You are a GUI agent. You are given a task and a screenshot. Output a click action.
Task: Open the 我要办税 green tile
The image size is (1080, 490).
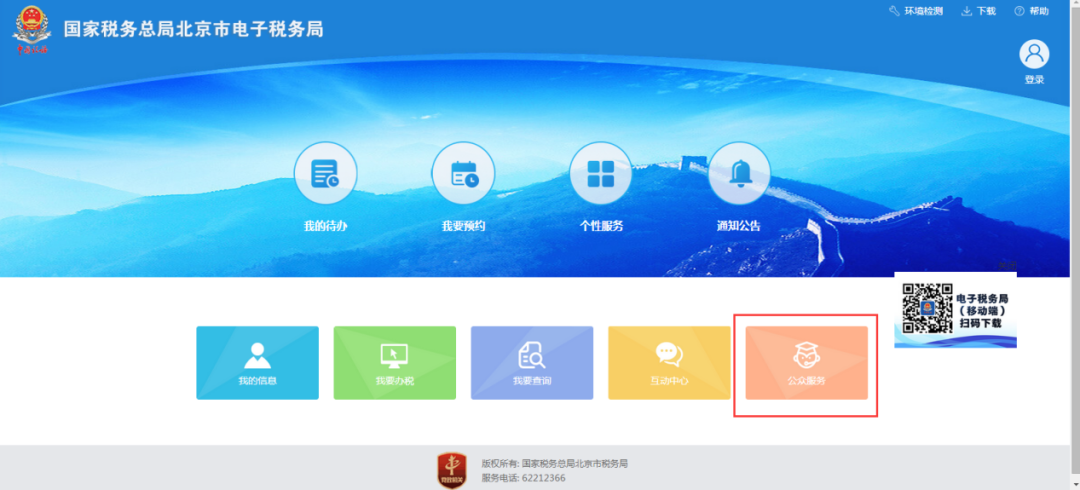tap(395, 363)
